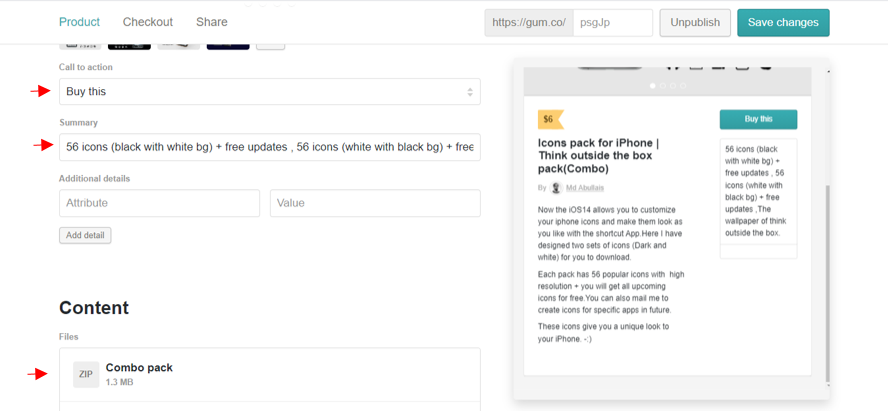Select the second carousel dot in preview
The width and height of the screenshot is (888, 411).
tap(663, 86)
